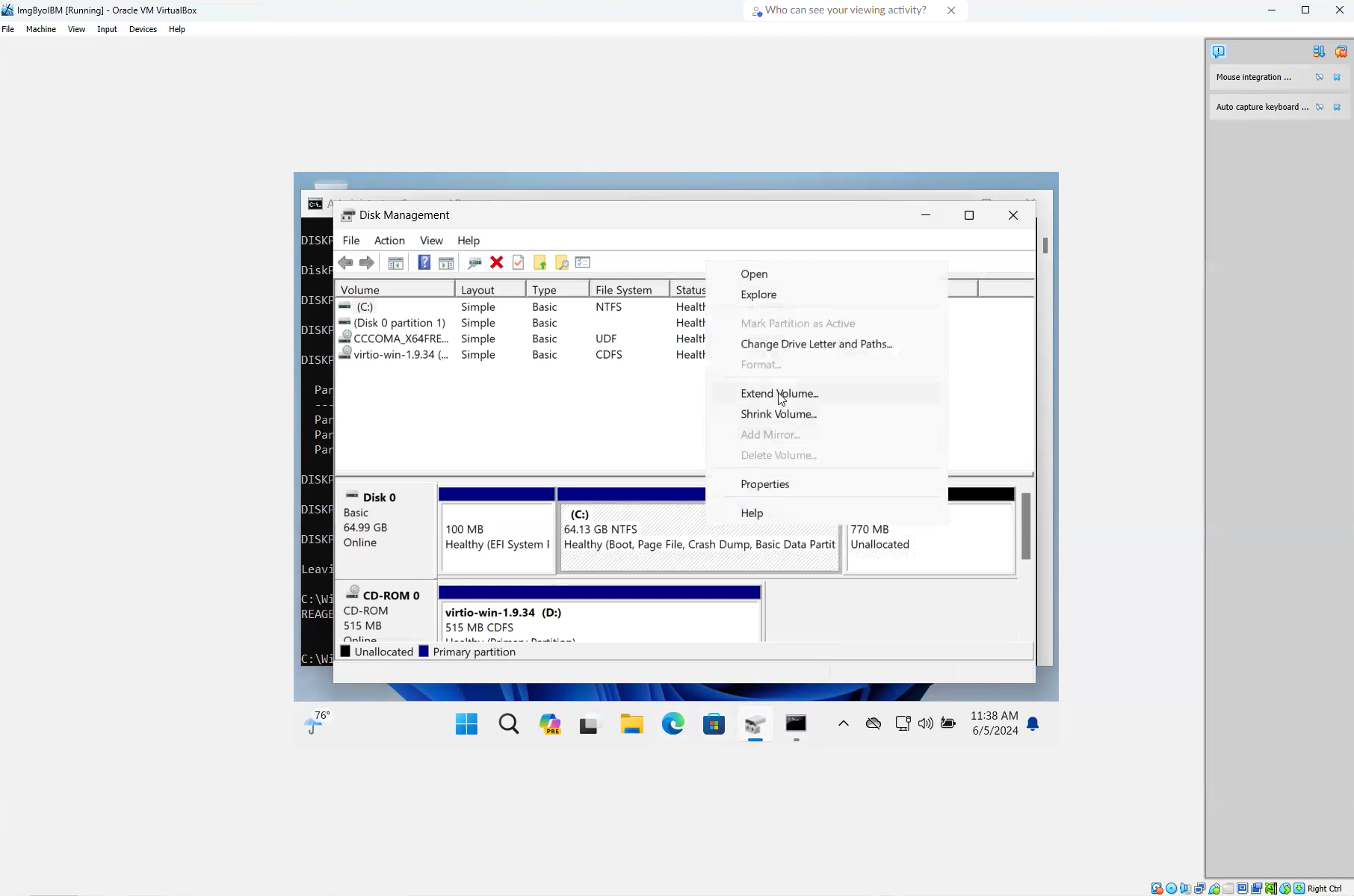Open Help using the blue question mark icon
Screen dimensions: 1354x896
click(424, 262)
